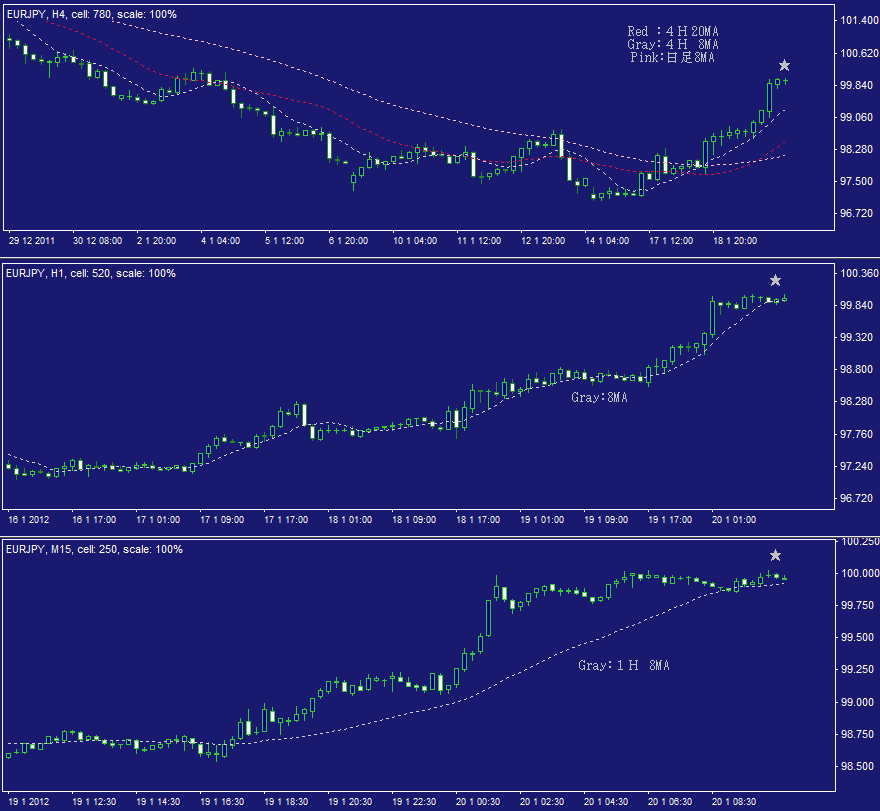Click price label 97.760 on H1 axis
Image resolution: width=880 pixels, height=811 pixels.
click(x=857, y=434)
